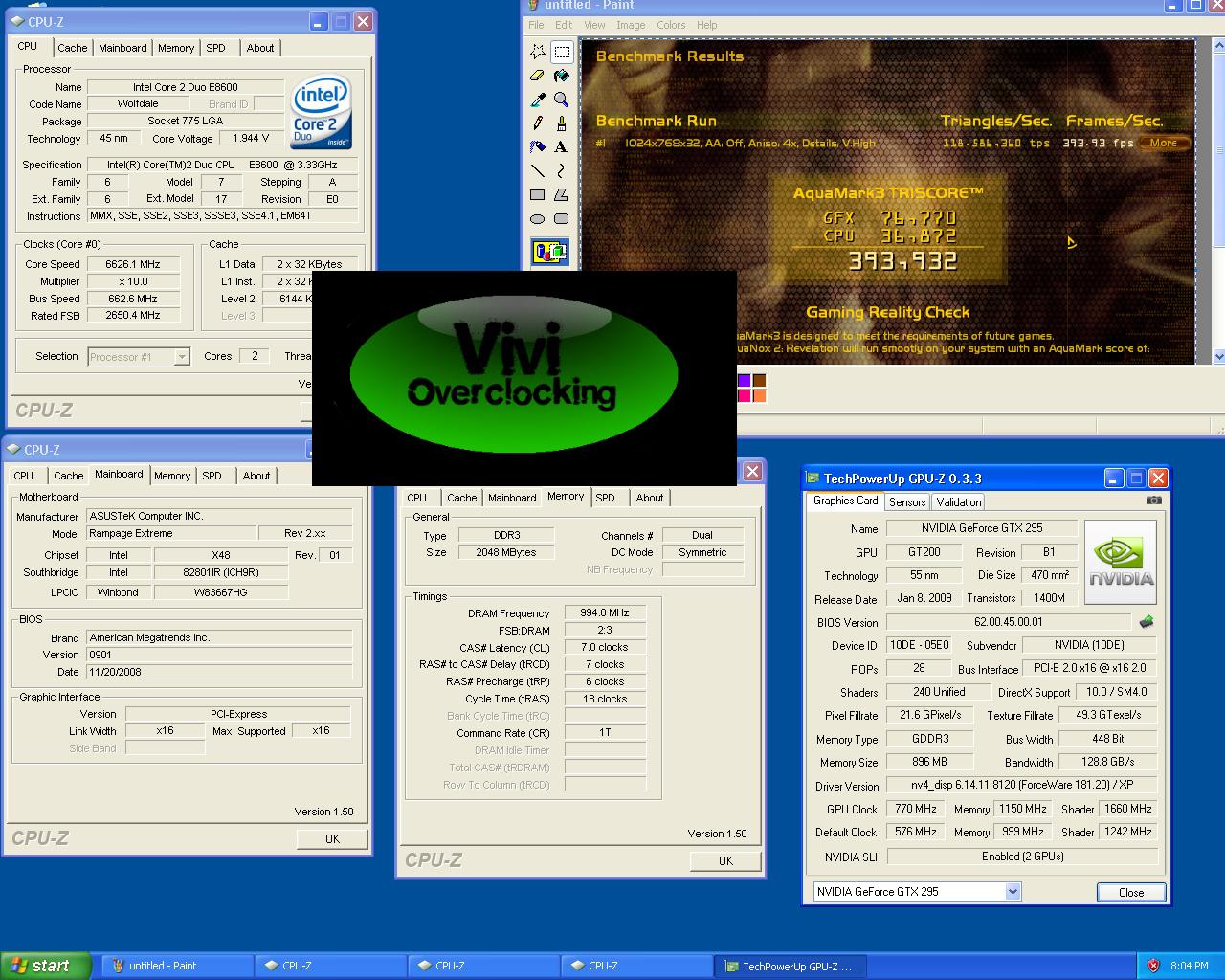Viewport: 1225px width, 980px height.
Task: Click the DRAM Frequency value 994.0 MHz
Action: [x=605, y=612]
